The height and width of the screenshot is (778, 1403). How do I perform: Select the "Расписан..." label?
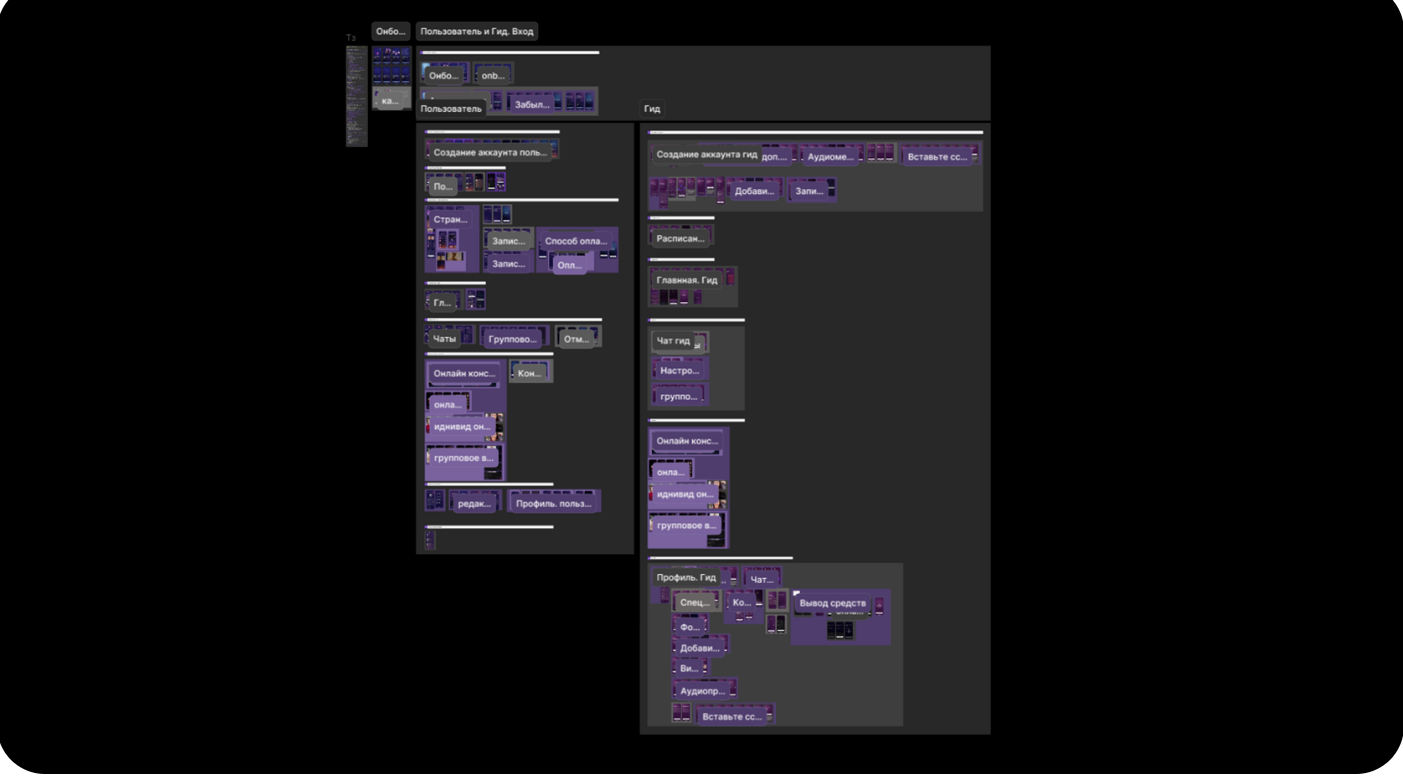(681, 240)
